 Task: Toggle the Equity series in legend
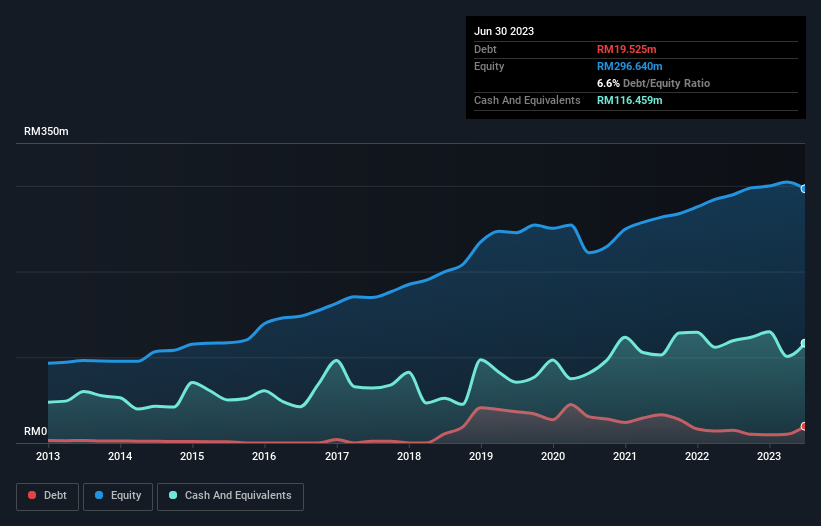(x=117, y=496)
